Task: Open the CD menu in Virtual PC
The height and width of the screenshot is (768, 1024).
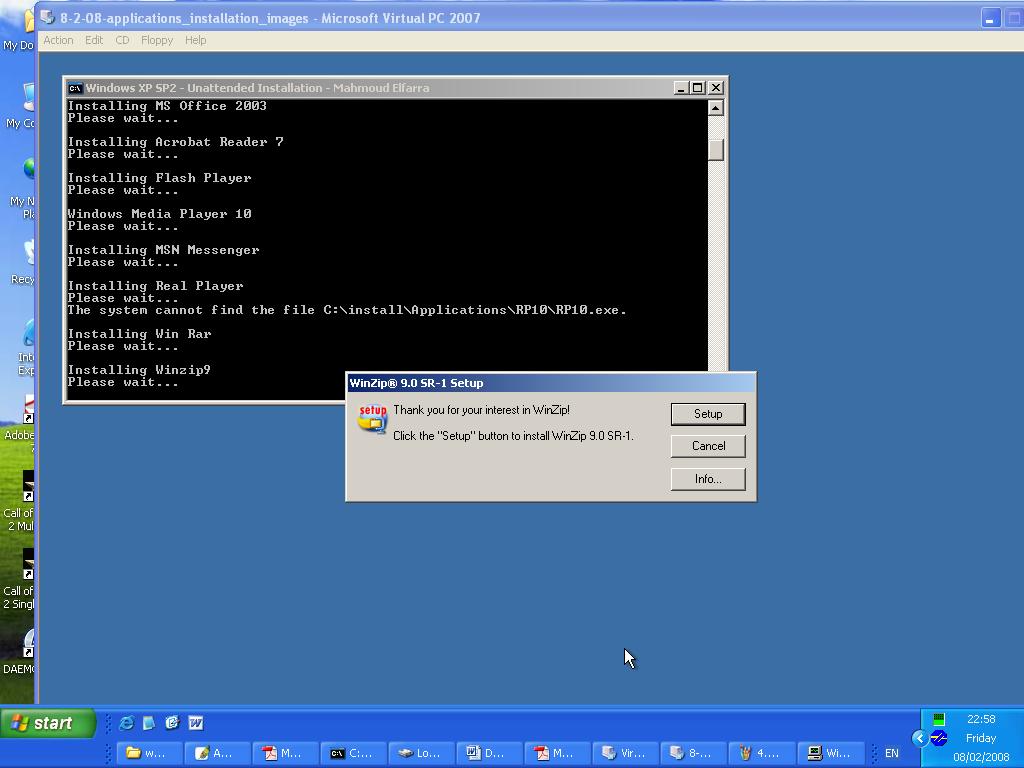Action: point(122,40)
